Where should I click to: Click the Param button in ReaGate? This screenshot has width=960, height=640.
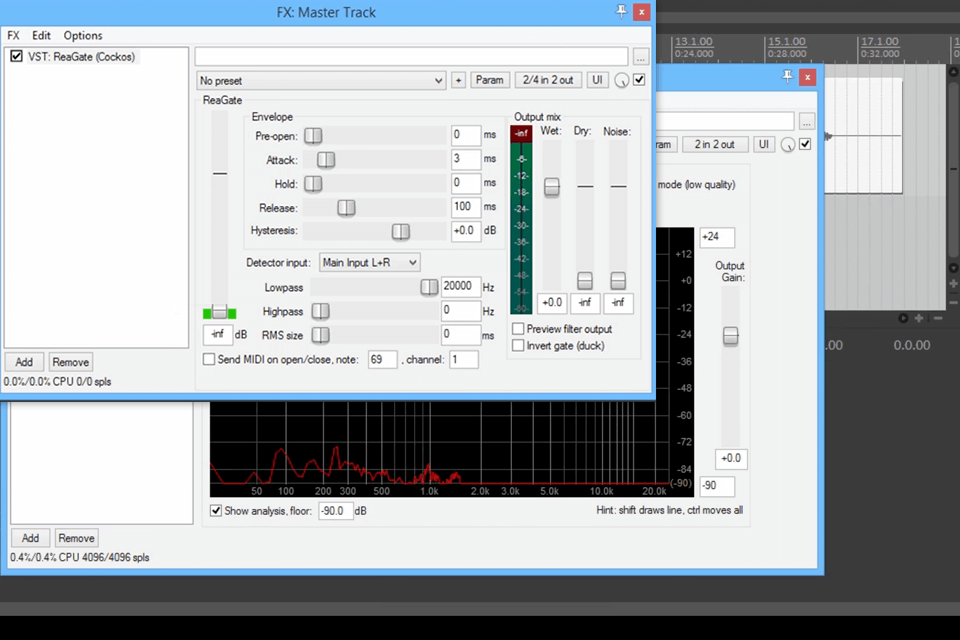[490, 80]
